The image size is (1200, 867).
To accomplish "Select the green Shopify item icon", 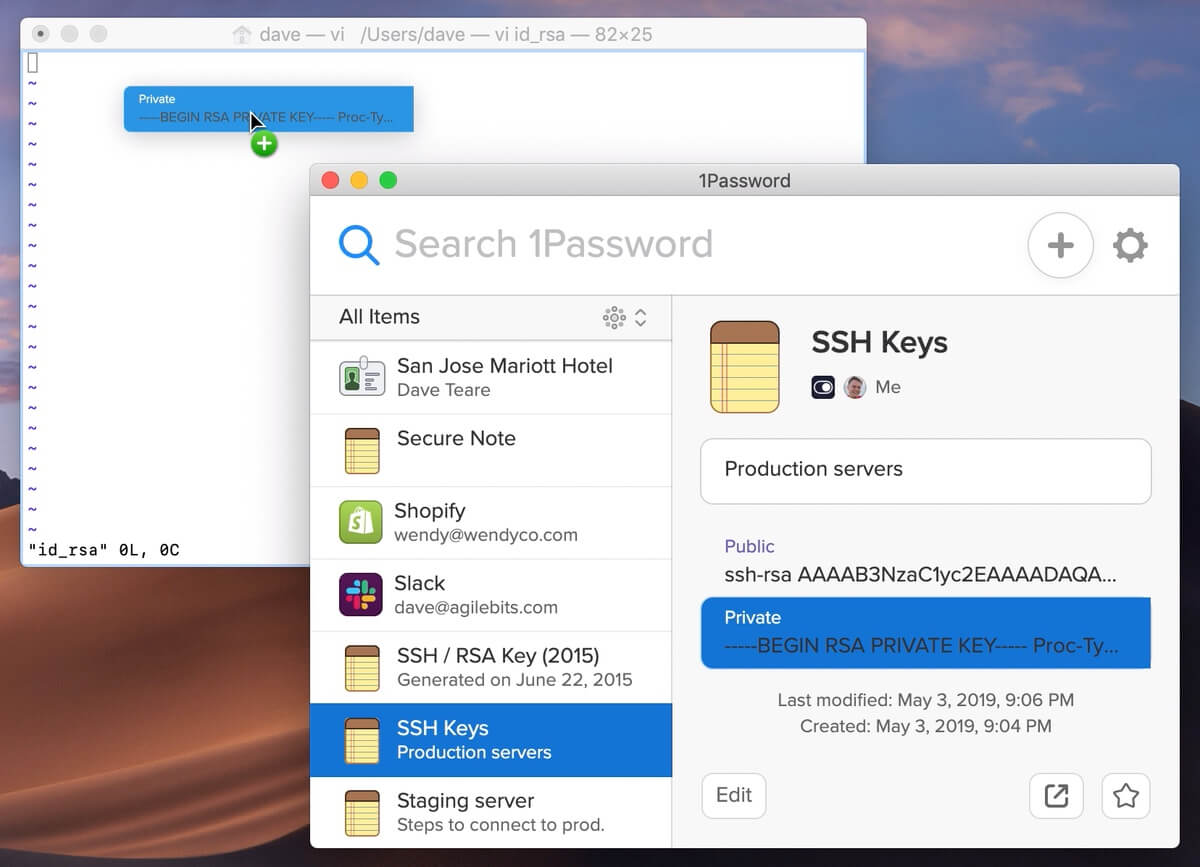I will pos(361,522).
